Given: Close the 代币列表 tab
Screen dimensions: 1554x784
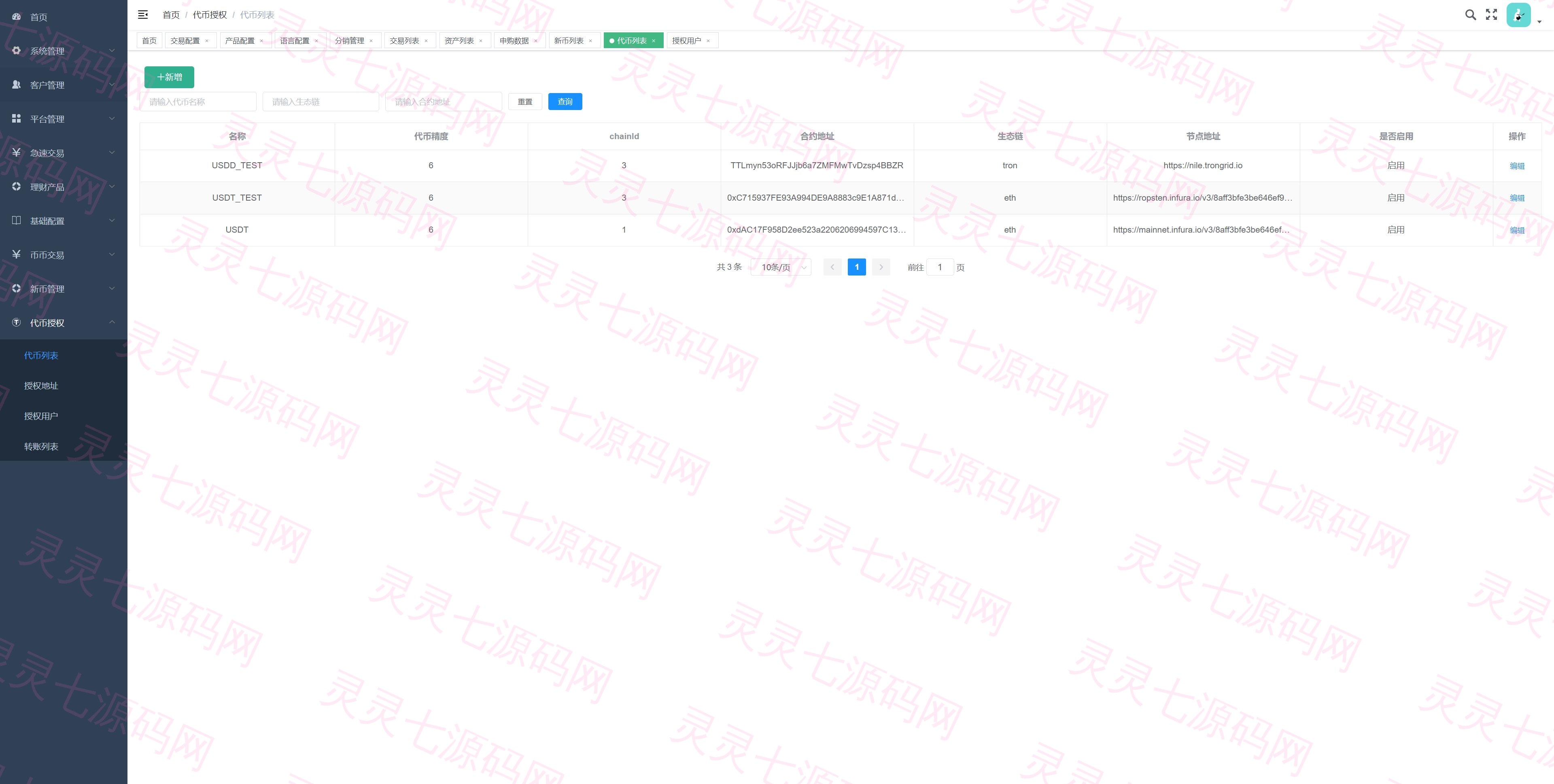Looking at the screenshot, I should (653, 41).
